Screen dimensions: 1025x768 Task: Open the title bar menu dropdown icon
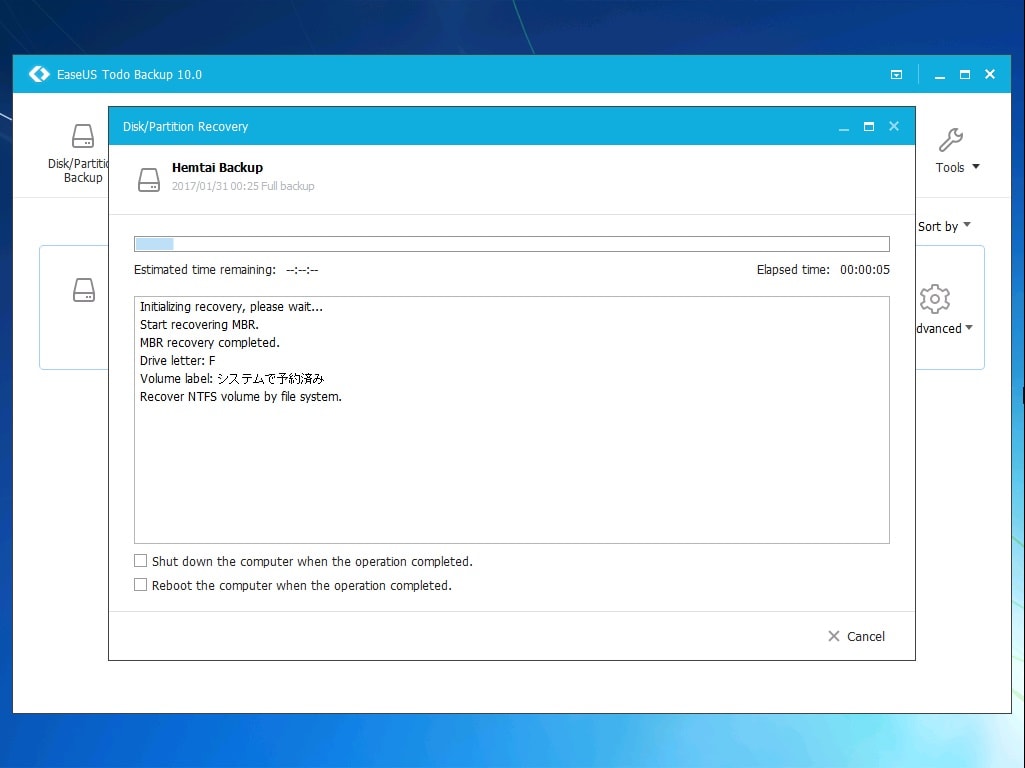pyautogui.click(x=896, y=75)
